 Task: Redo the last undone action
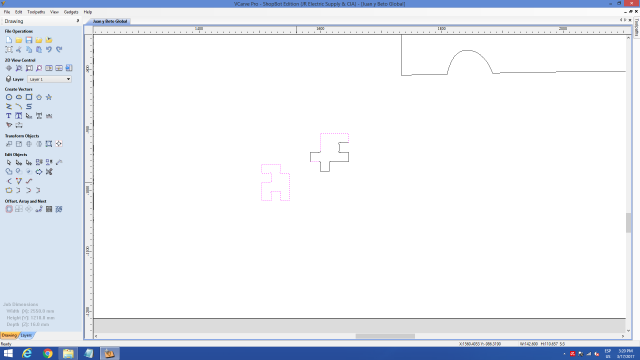tap(59, 49)
